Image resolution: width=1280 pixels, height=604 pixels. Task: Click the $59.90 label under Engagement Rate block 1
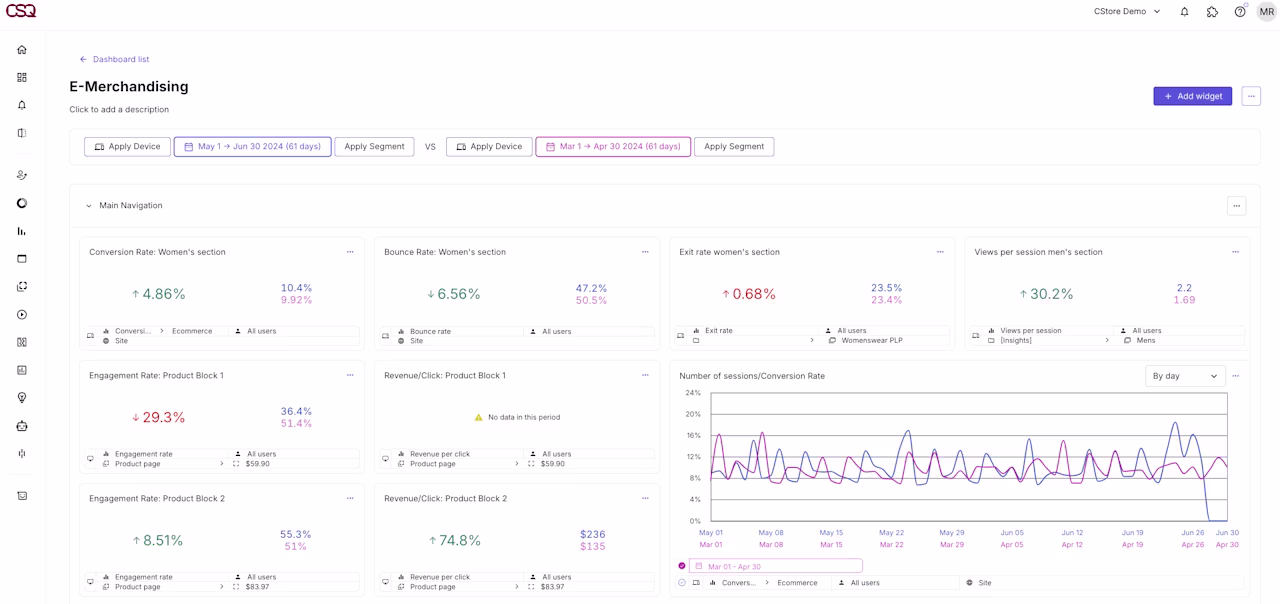coord(257,464)
